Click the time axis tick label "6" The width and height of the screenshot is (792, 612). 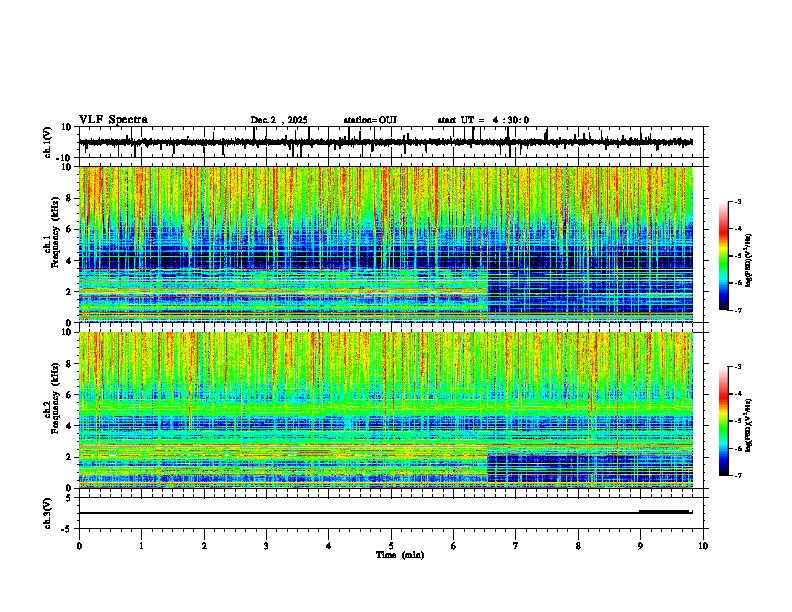click(x=454, y=546)
